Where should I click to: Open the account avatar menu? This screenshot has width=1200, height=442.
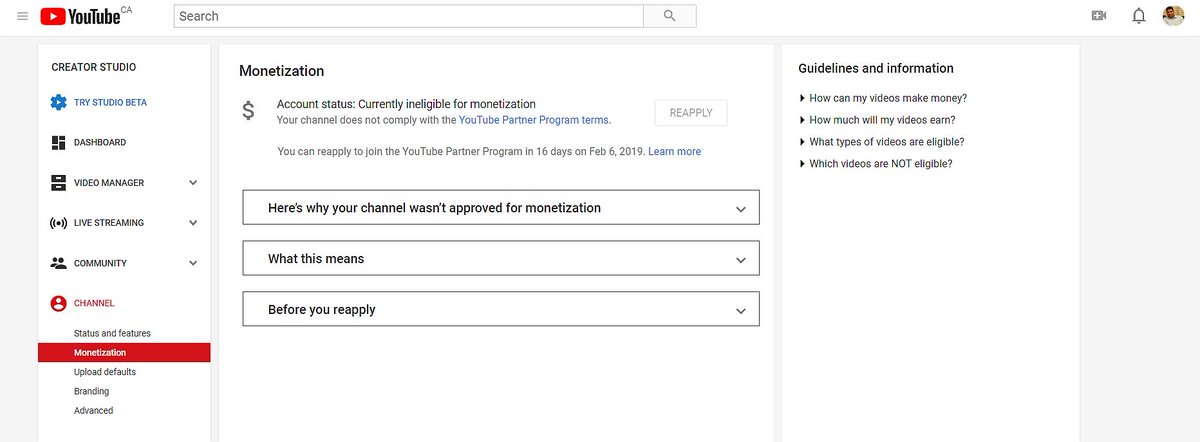[x=1173, y=16]
